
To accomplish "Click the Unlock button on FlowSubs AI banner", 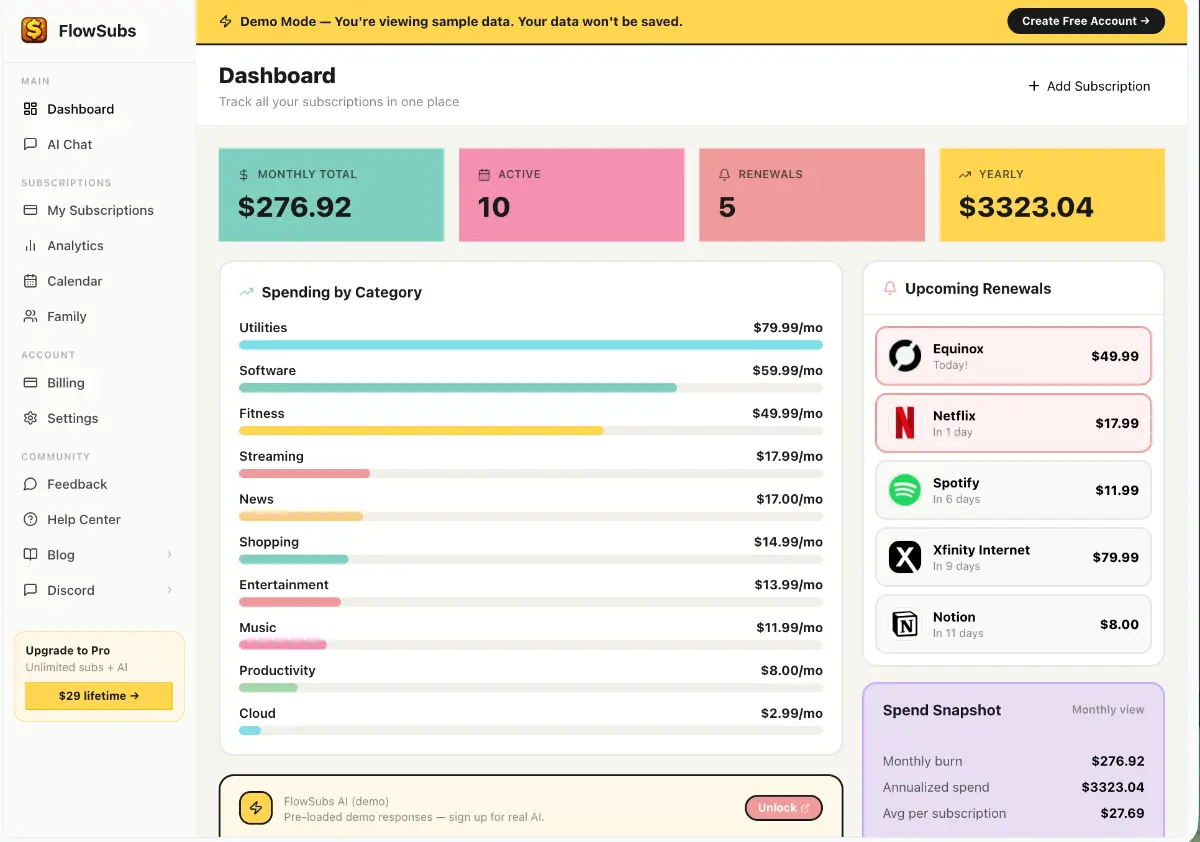I will tap(783, 808).
